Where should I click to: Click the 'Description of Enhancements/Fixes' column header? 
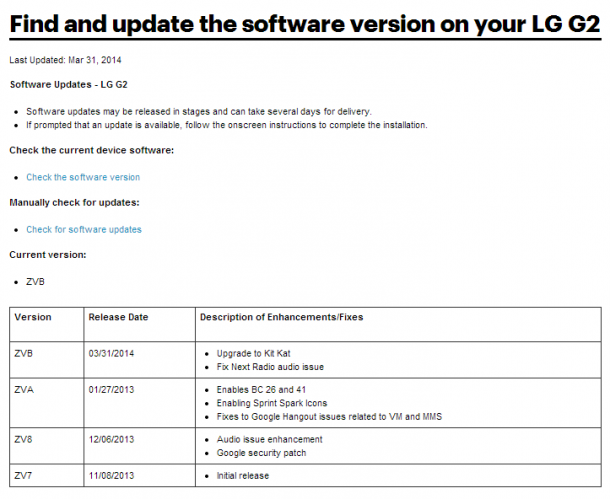coord(281,317)
